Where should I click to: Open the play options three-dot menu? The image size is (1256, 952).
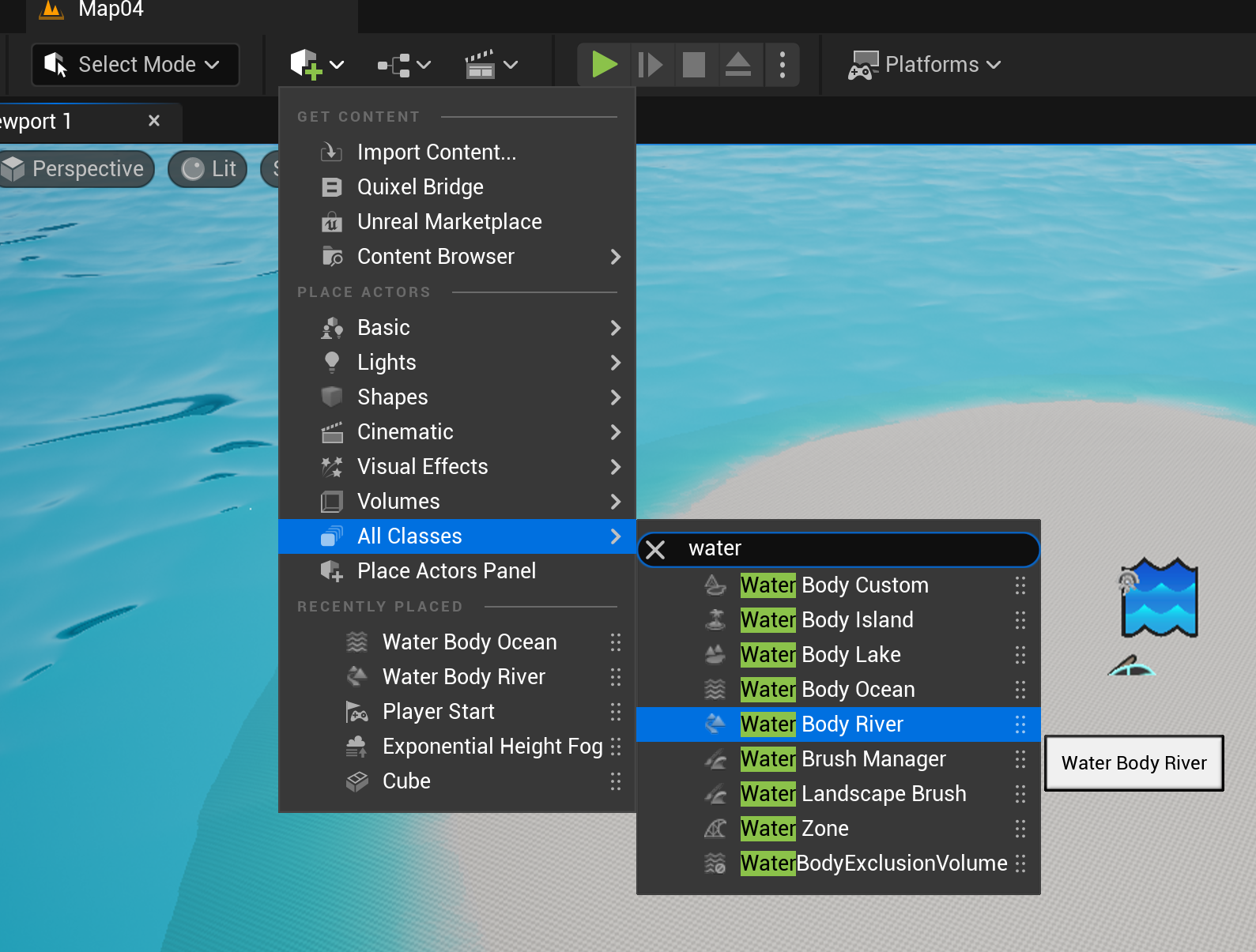(x=783, y=65)
